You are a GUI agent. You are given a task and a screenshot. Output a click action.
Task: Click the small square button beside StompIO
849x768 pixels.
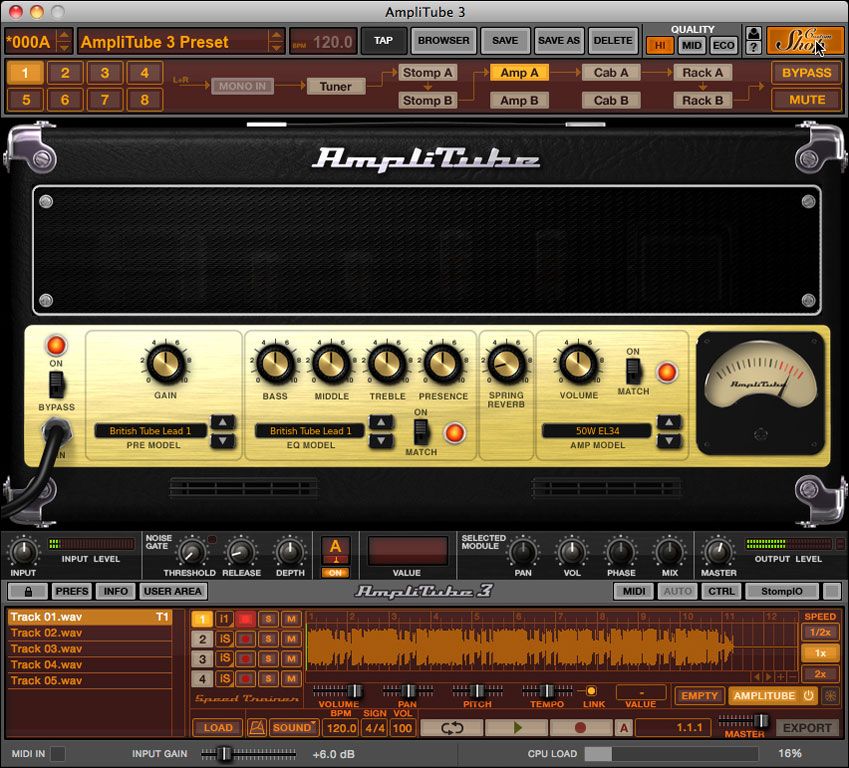[x=832, y=591]
